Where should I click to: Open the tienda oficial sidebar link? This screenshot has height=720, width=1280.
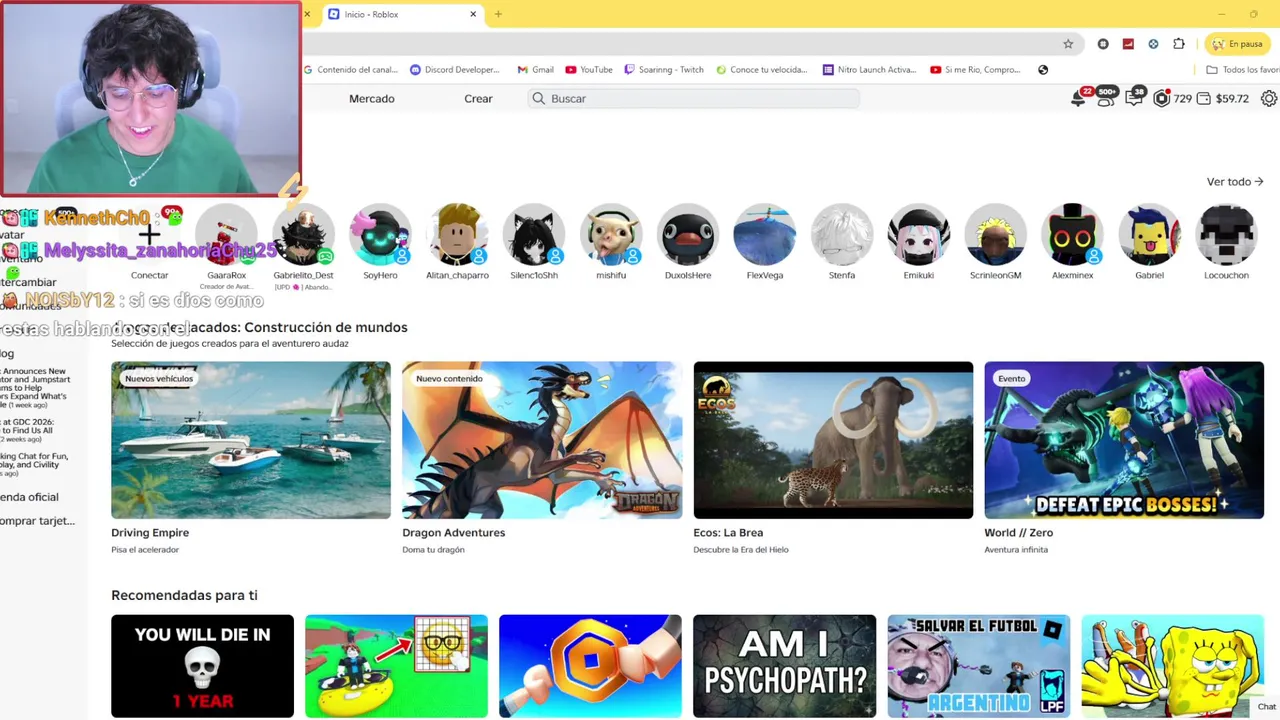click(30, 497)
